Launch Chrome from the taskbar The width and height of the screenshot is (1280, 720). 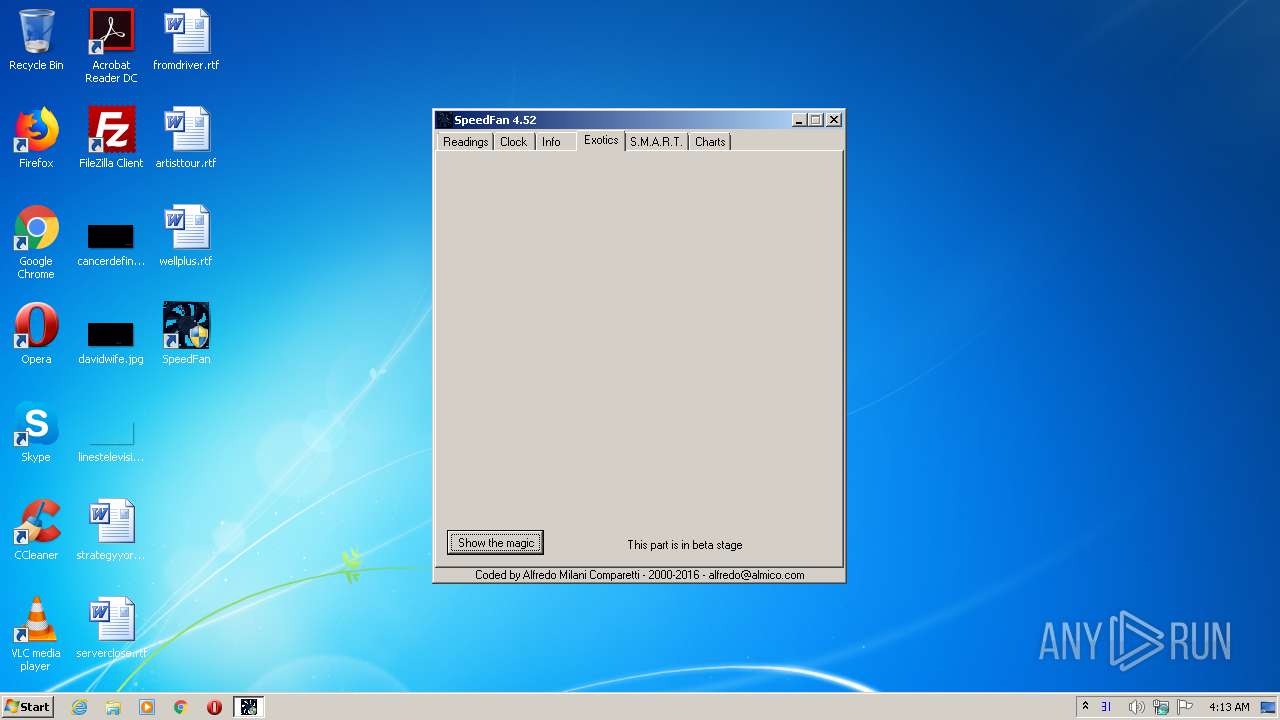[x=181, y=707]
